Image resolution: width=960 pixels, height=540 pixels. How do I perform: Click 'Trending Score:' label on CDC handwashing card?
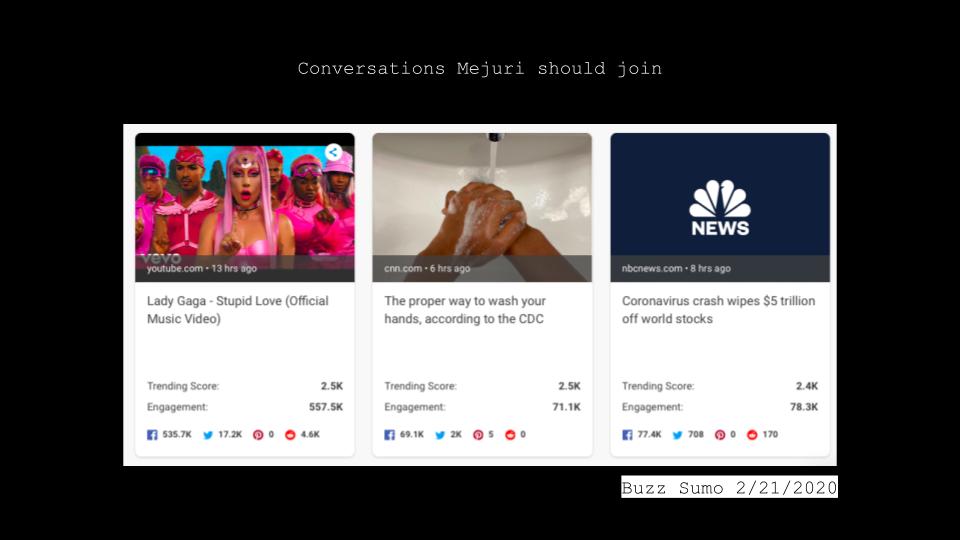point(421,386)
